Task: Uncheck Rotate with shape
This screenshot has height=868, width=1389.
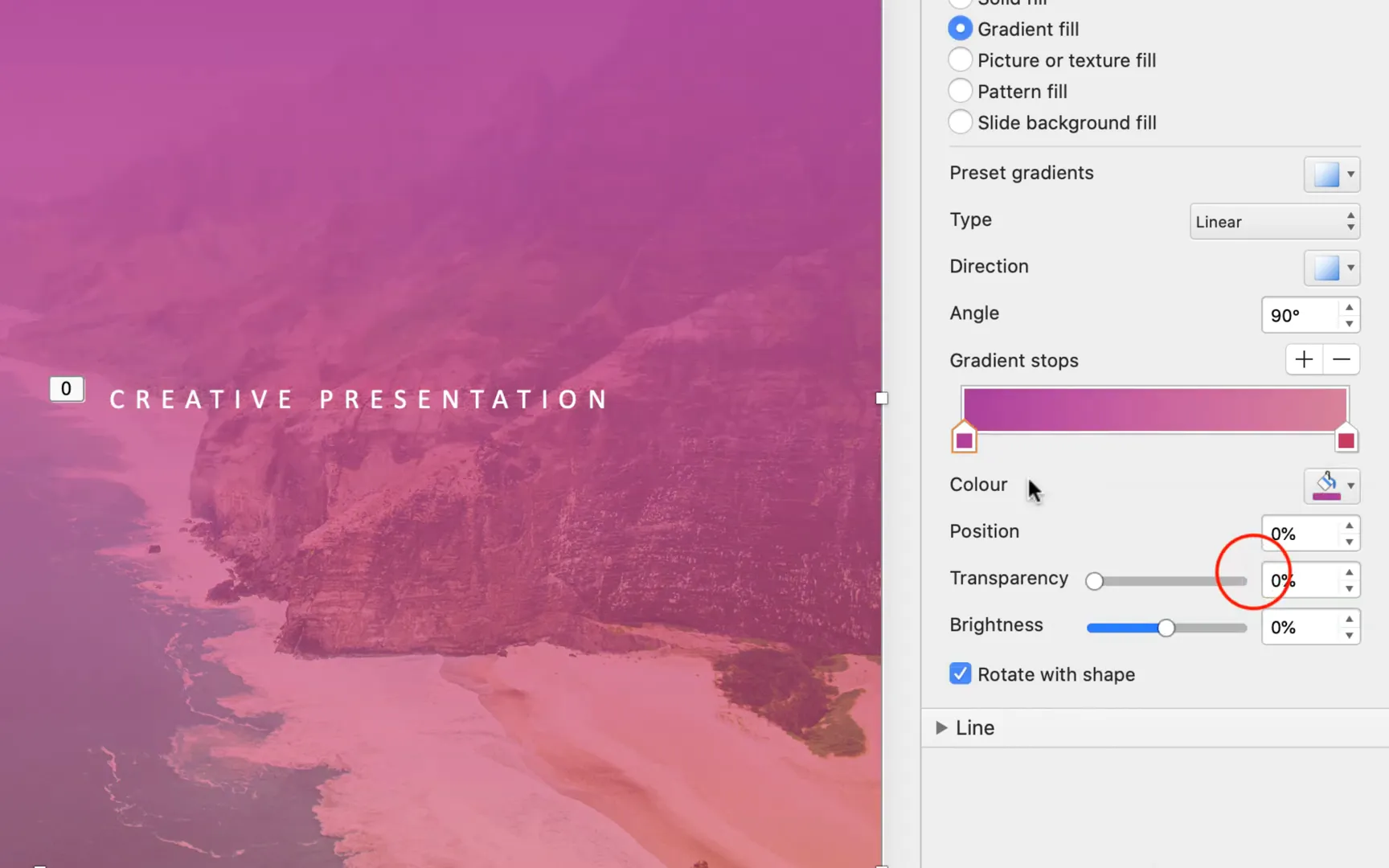Action: pyautogui.click(x=960, y=674)
